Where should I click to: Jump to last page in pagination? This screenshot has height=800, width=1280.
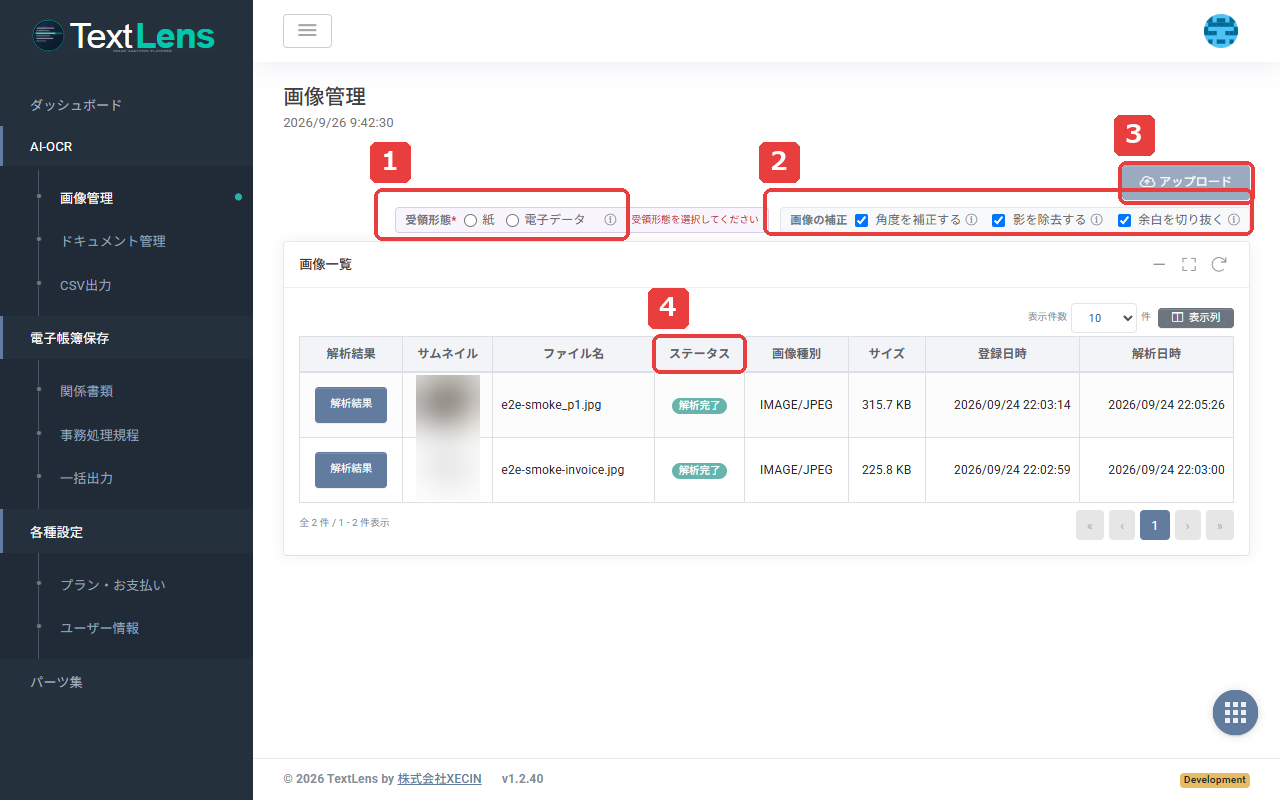coord(1220,525)
